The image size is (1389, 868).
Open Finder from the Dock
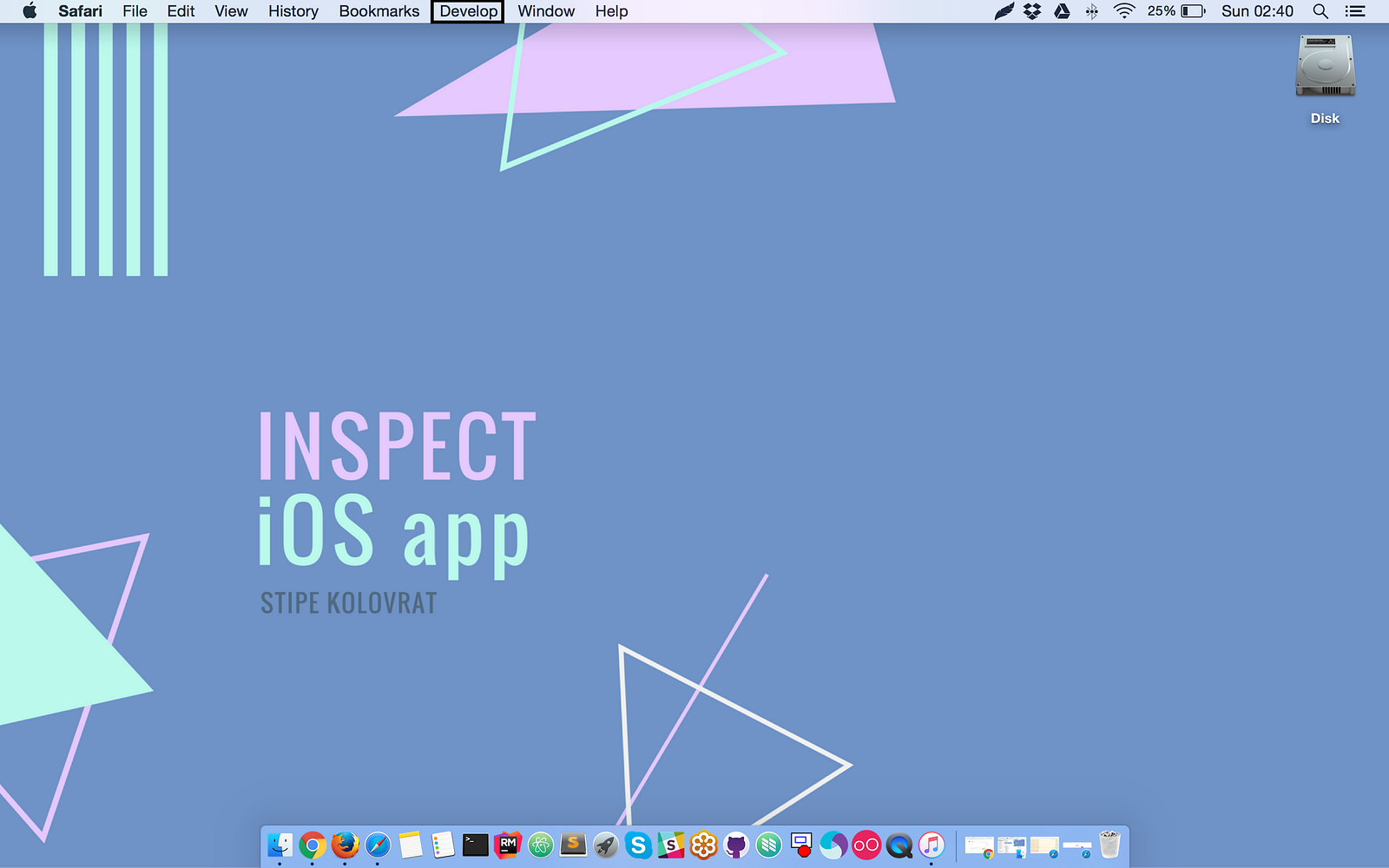click(x=280, y=845)
